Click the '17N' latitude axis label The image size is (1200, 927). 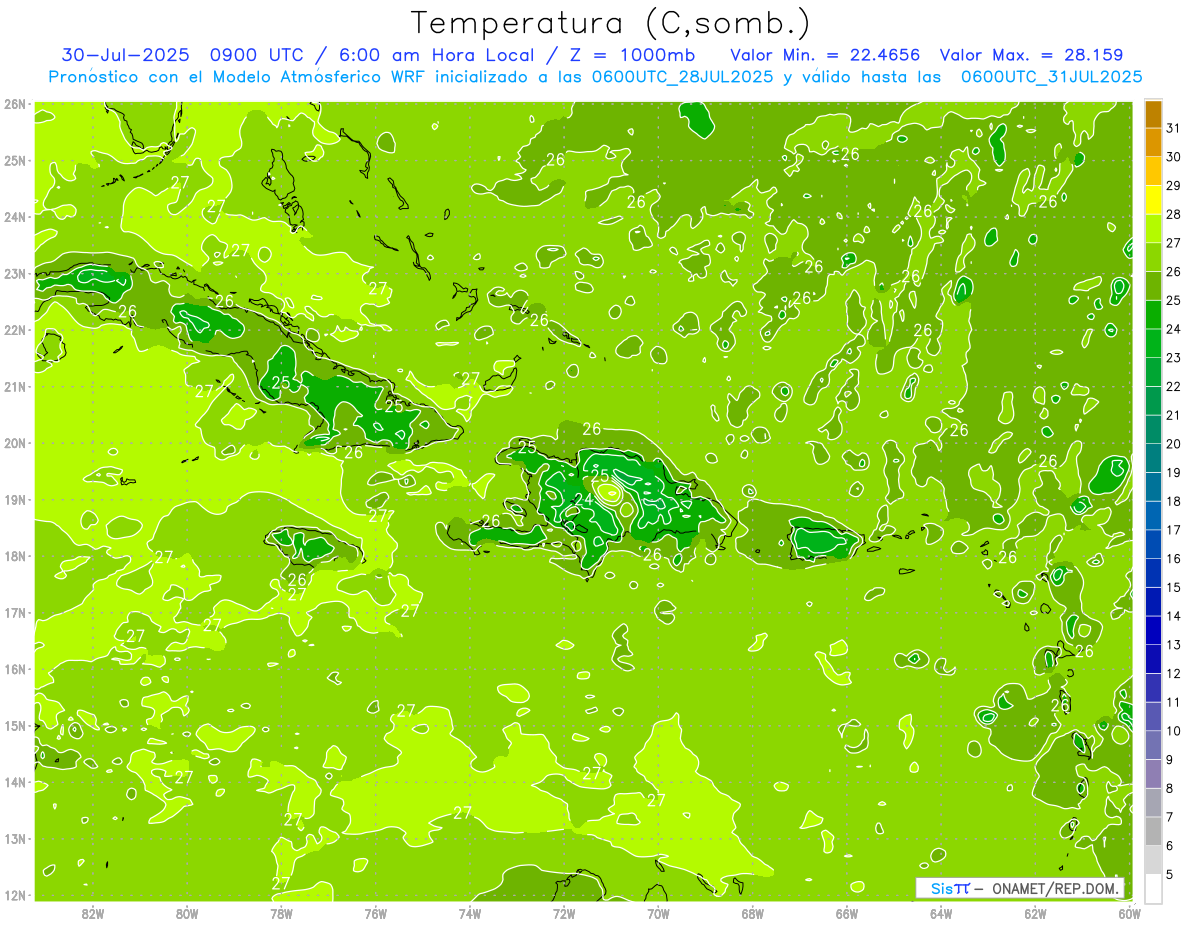[x=15, y=613]
